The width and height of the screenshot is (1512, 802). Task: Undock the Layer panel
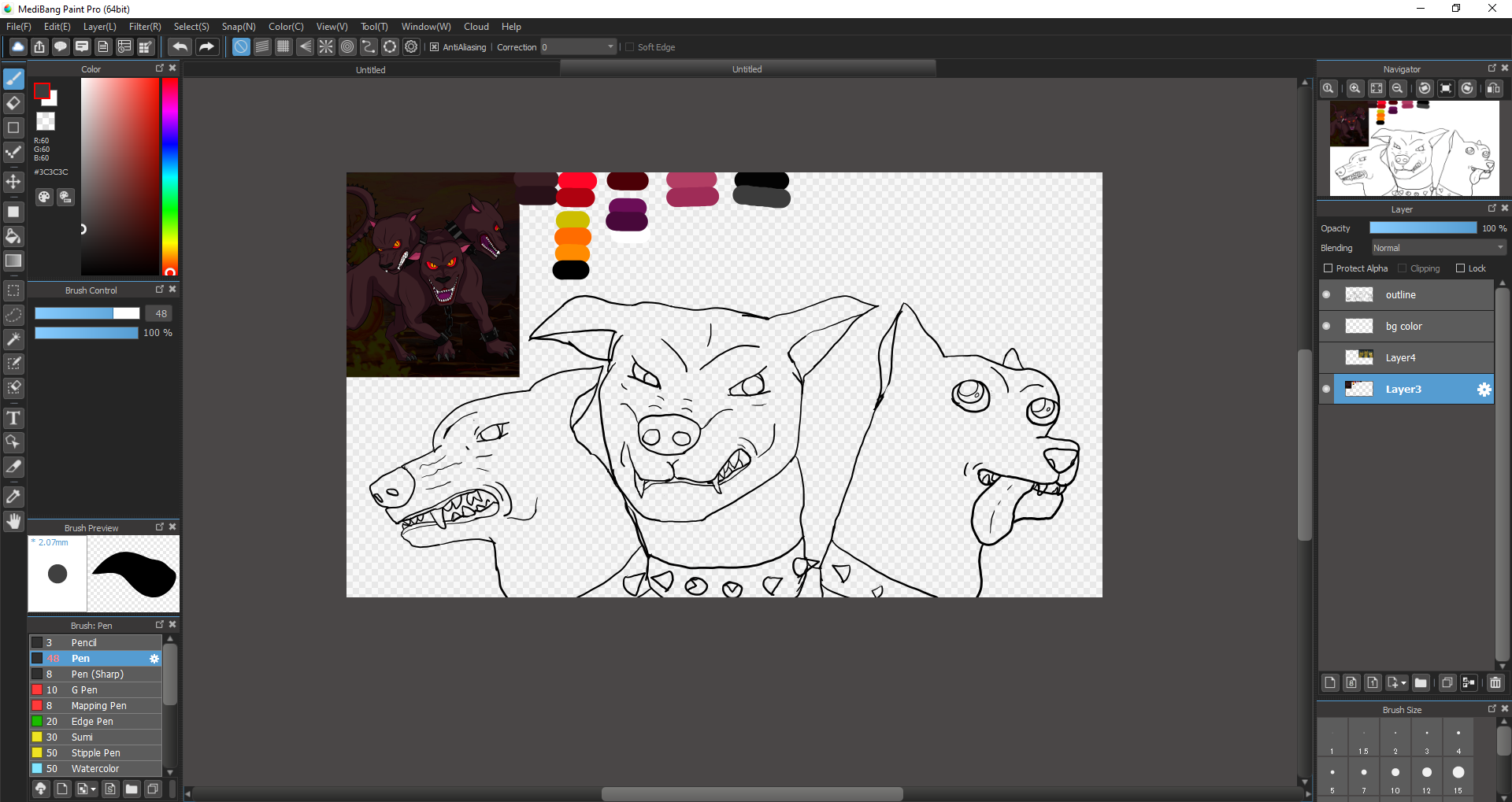point(1492,209)
